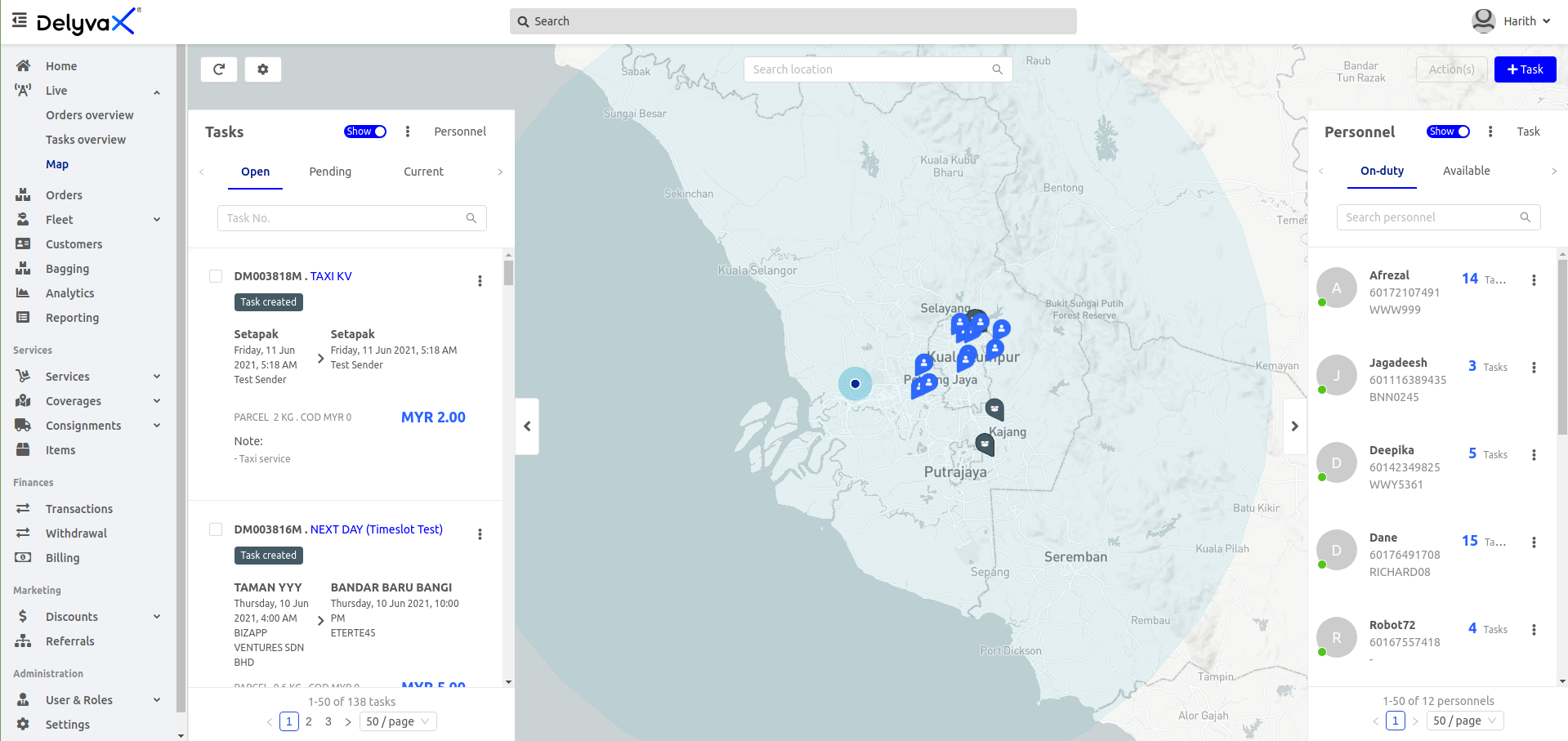This screenshot has width=1568, height=741.
Task: Collapse Personnel panel with right arrow handle
Action: 1294,426
